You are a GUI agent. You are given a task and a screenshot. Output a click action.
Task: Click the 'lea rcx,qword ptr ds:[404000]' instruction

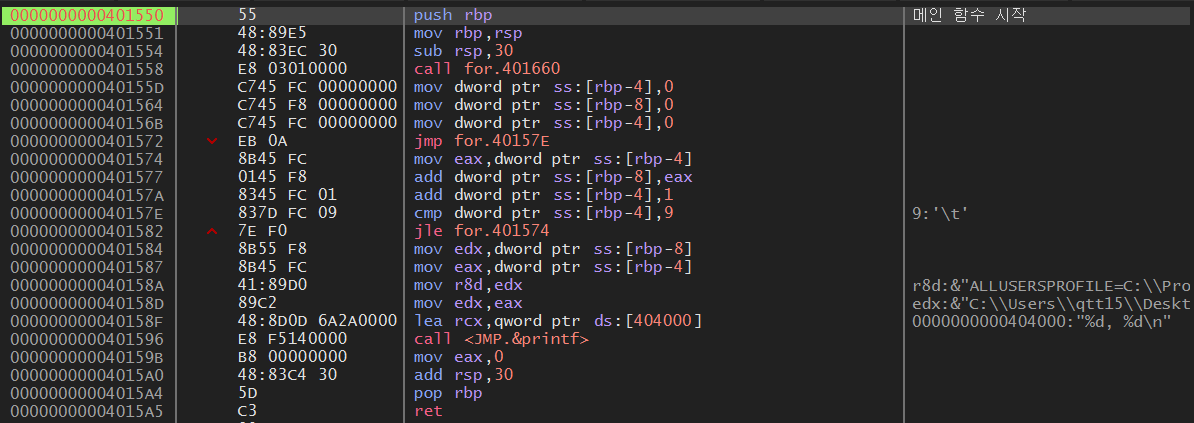tap(557, 321)
